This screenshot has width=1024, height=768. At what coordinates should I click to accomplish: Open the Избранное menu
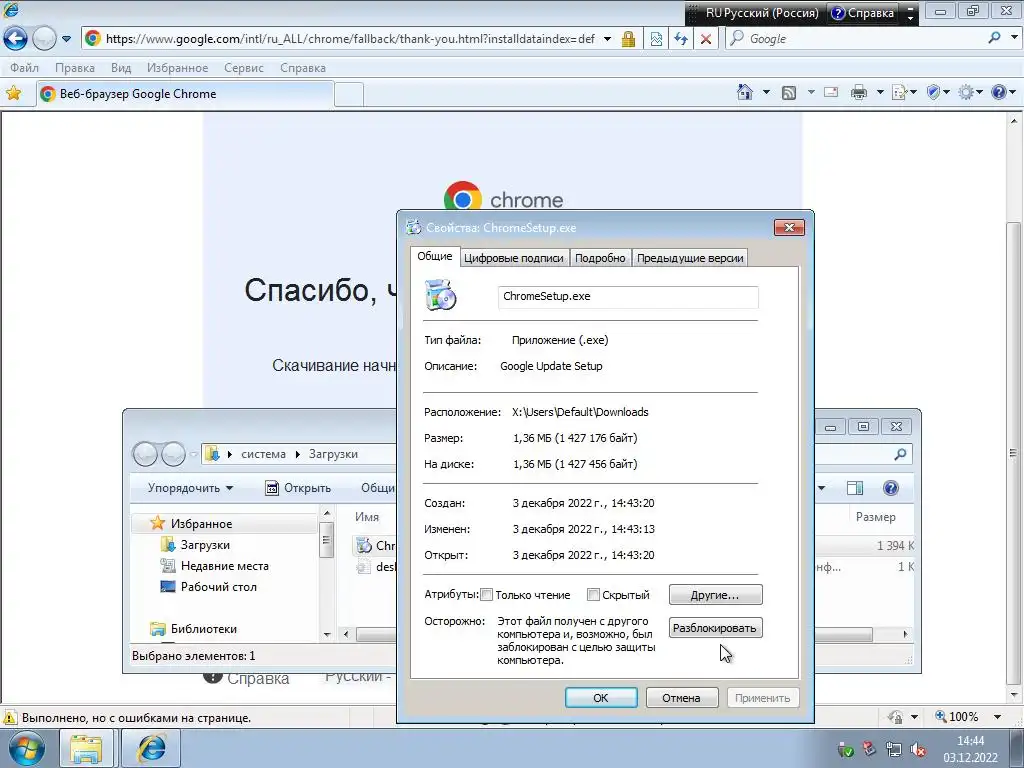[x=177, y=68]
